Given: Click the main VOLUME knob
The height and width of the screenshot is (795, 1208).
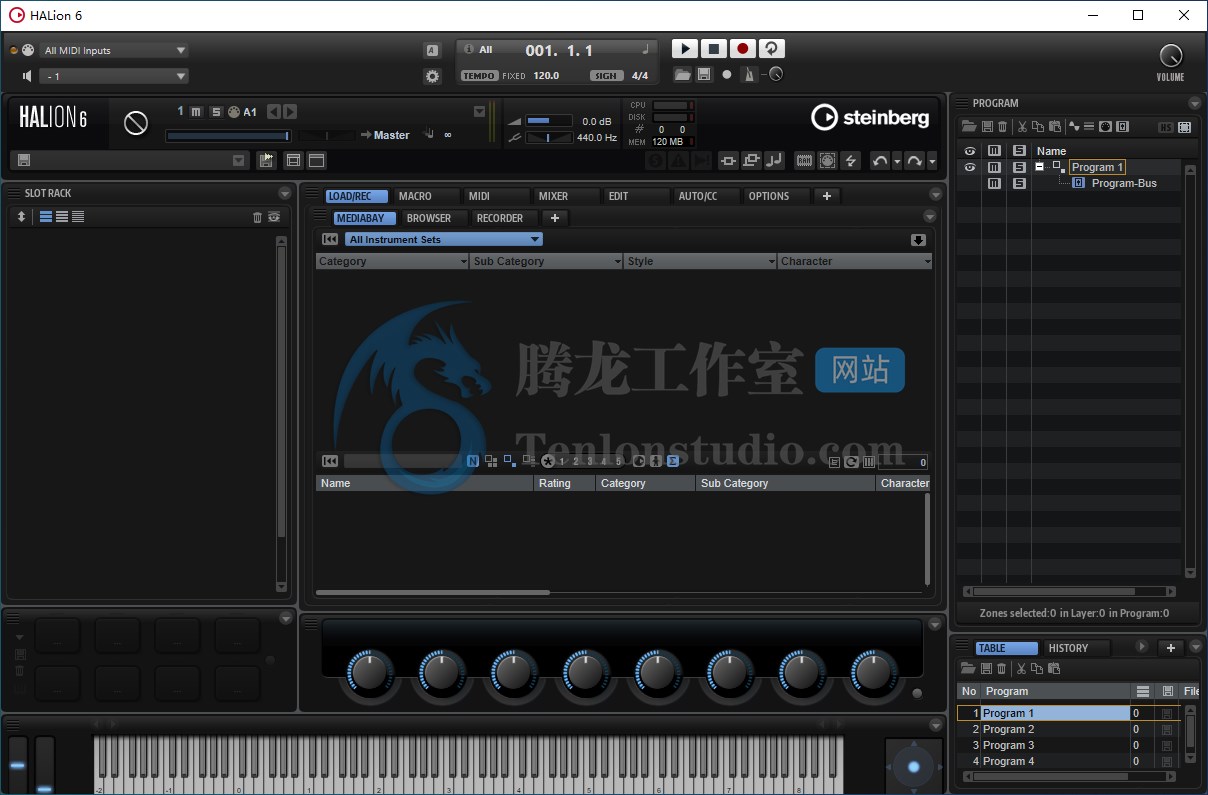Looking at the screenshot, I should pyautogui.click(x=1170, y=56).
